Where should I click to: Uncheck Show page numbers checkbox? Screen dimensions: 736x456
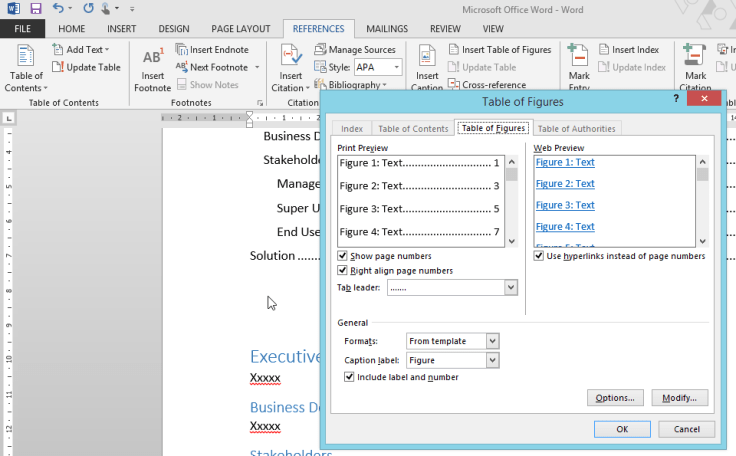coord(344,256)
